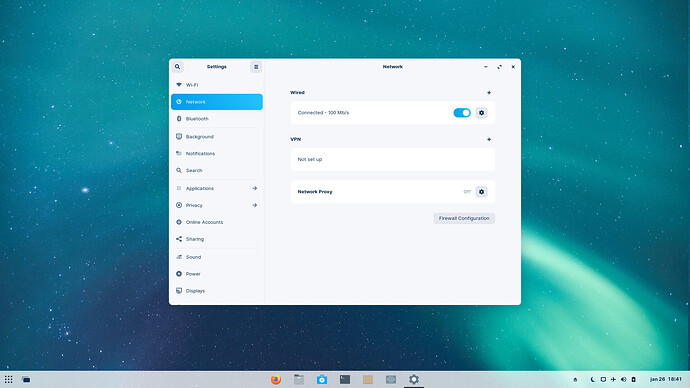The image size is (690, 388).
Task: Click the 'Connected - 100 Mb/s' text
Action: [x=323, y=113]
